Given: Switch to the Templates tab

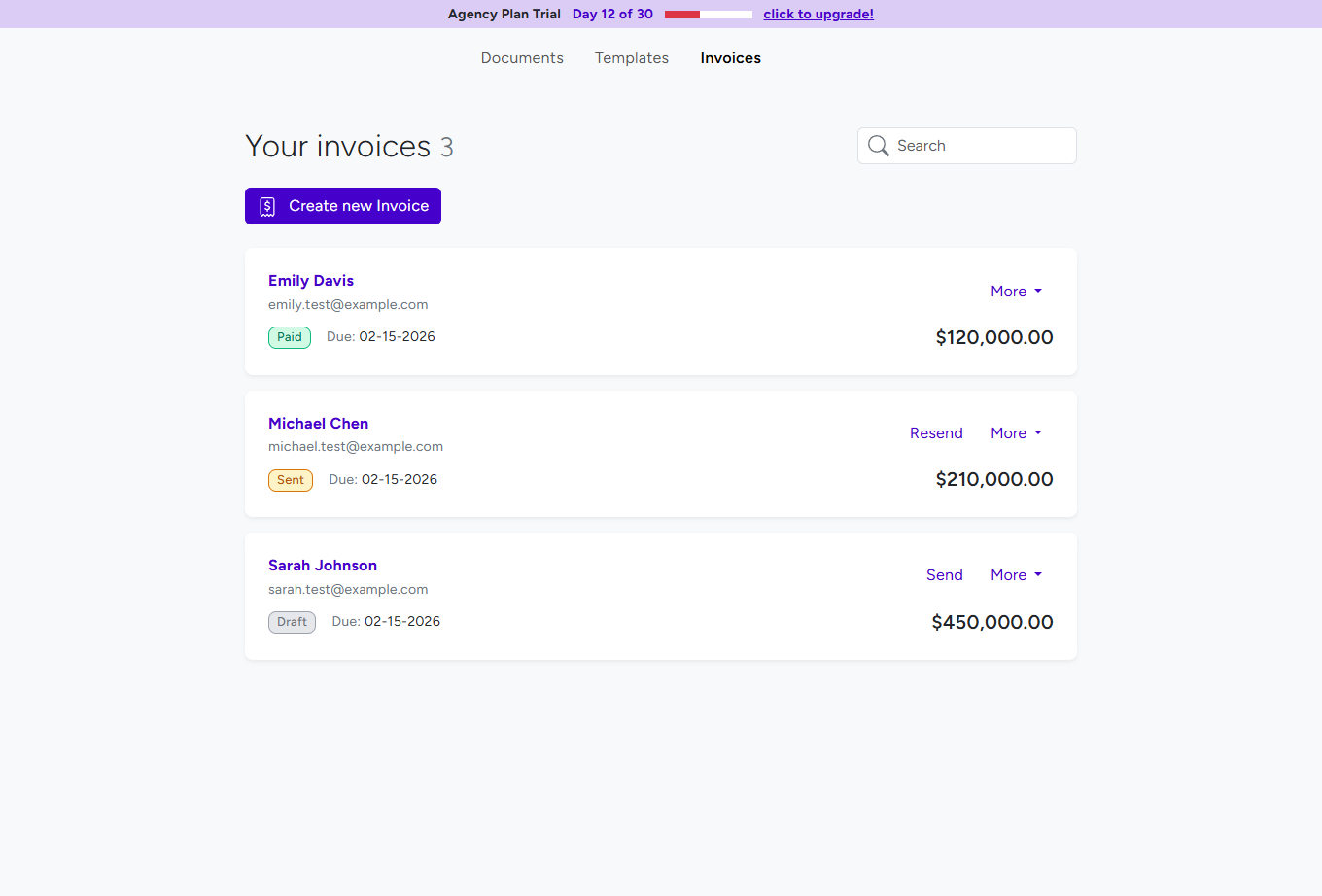Looking at the screenshot, I should pos(631,58).
